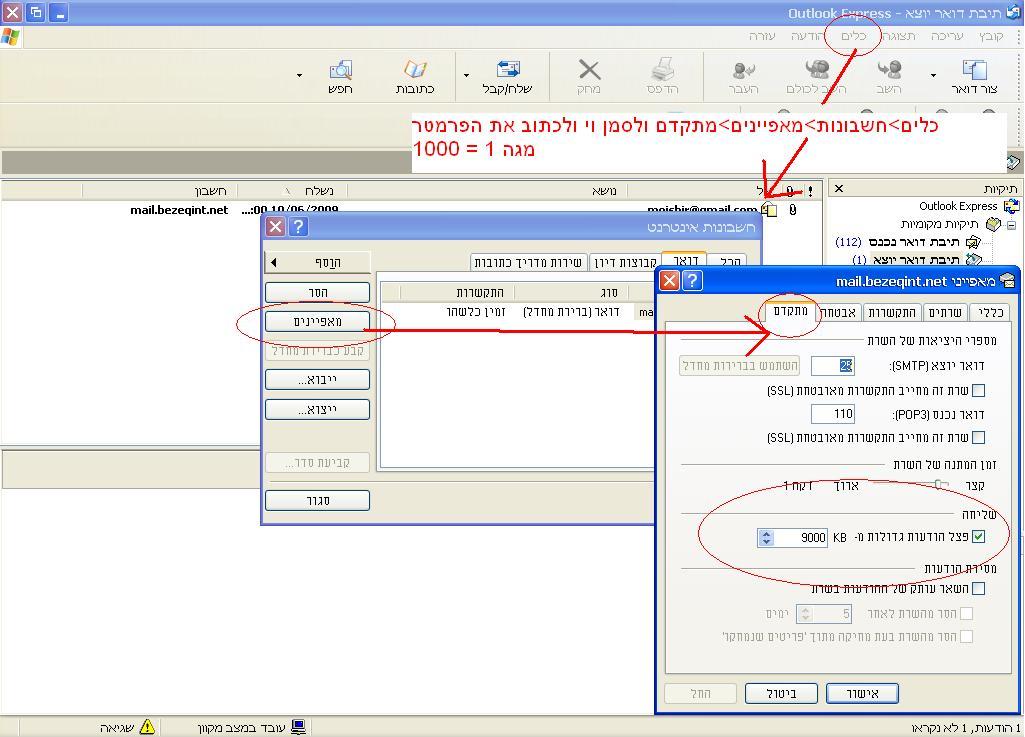Click the Inbox (תיבת דואר נכנס) folder icon
This screenshot has height=737, width=1025.
[973, 242]
